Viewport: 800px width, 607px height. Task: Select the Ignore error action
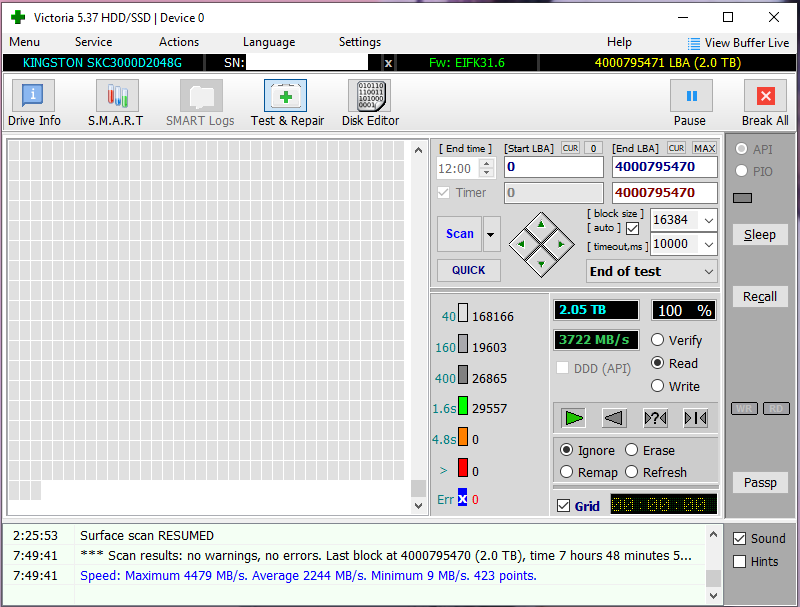coord(566,450)
